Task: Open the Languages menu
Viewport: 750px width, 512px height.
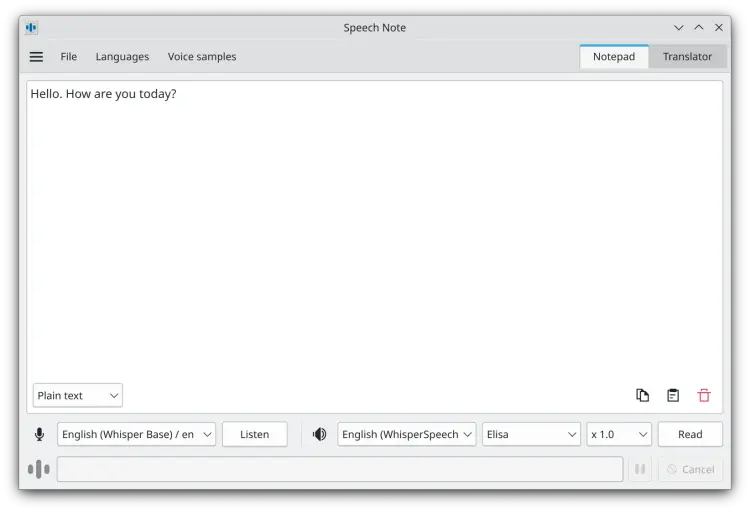Action: click(x=122, y=56)
